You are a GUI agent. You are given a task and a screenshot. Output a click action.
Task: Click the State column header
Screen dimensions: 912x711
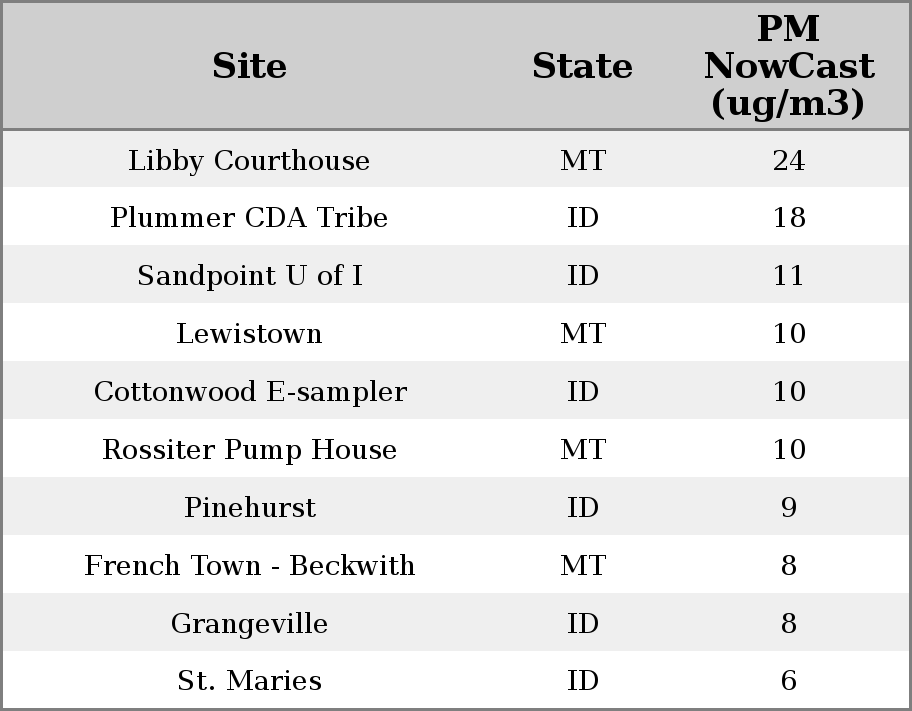pyautogui.click(x=582, y=67)
